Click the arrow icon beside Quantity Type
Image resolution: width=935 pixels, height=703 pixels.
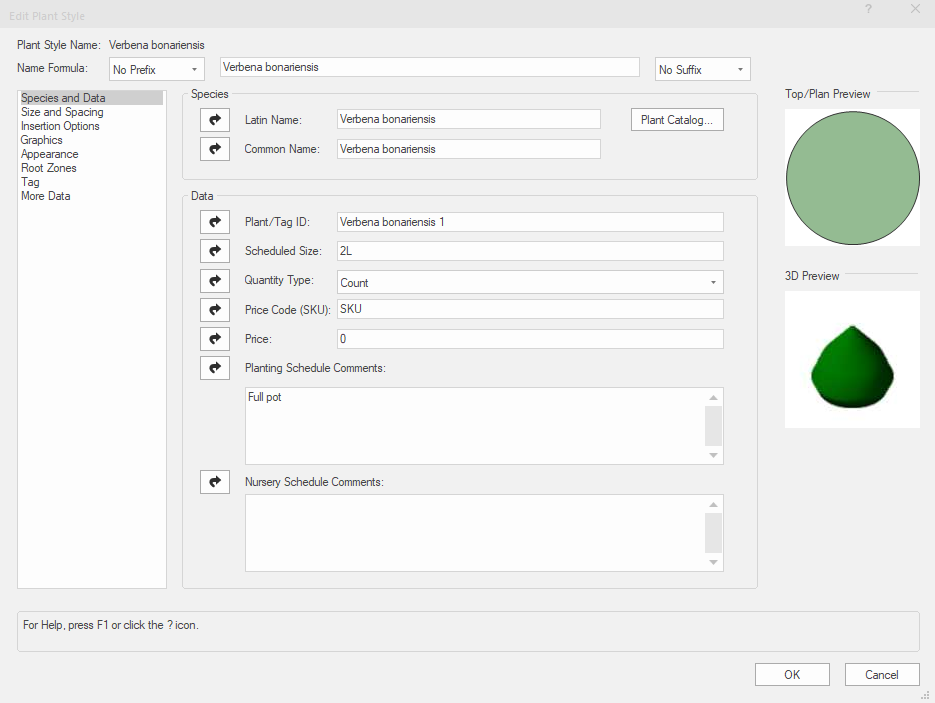pos(215,281)
